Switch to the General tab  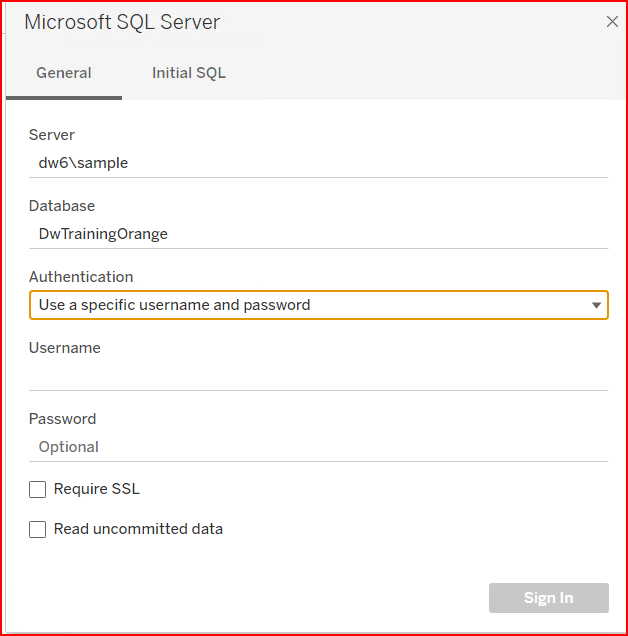click(64, 73)
